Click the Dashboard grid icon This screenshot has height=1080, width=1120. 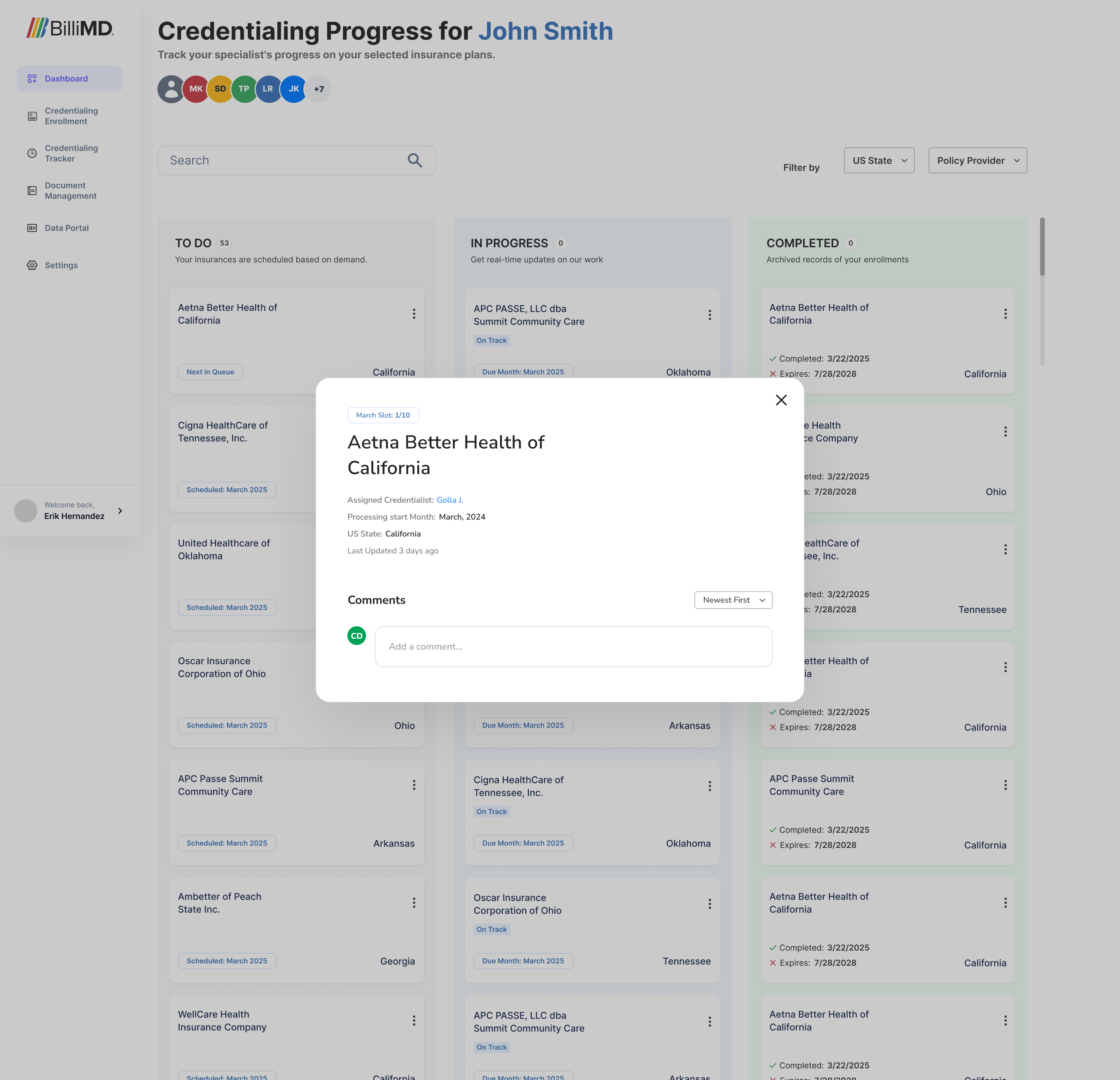pos(32,79)
